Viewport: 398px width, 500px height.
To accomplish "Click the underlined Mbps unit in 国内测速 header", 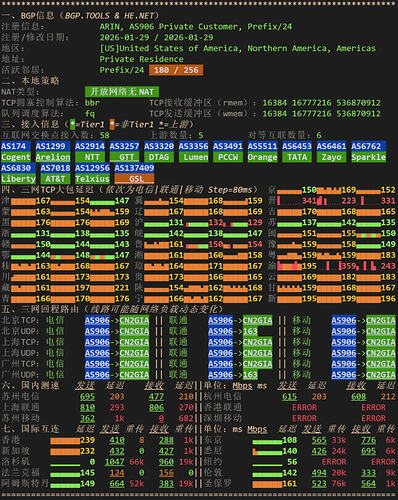I will pyautogui.click(x=242, y=386).
